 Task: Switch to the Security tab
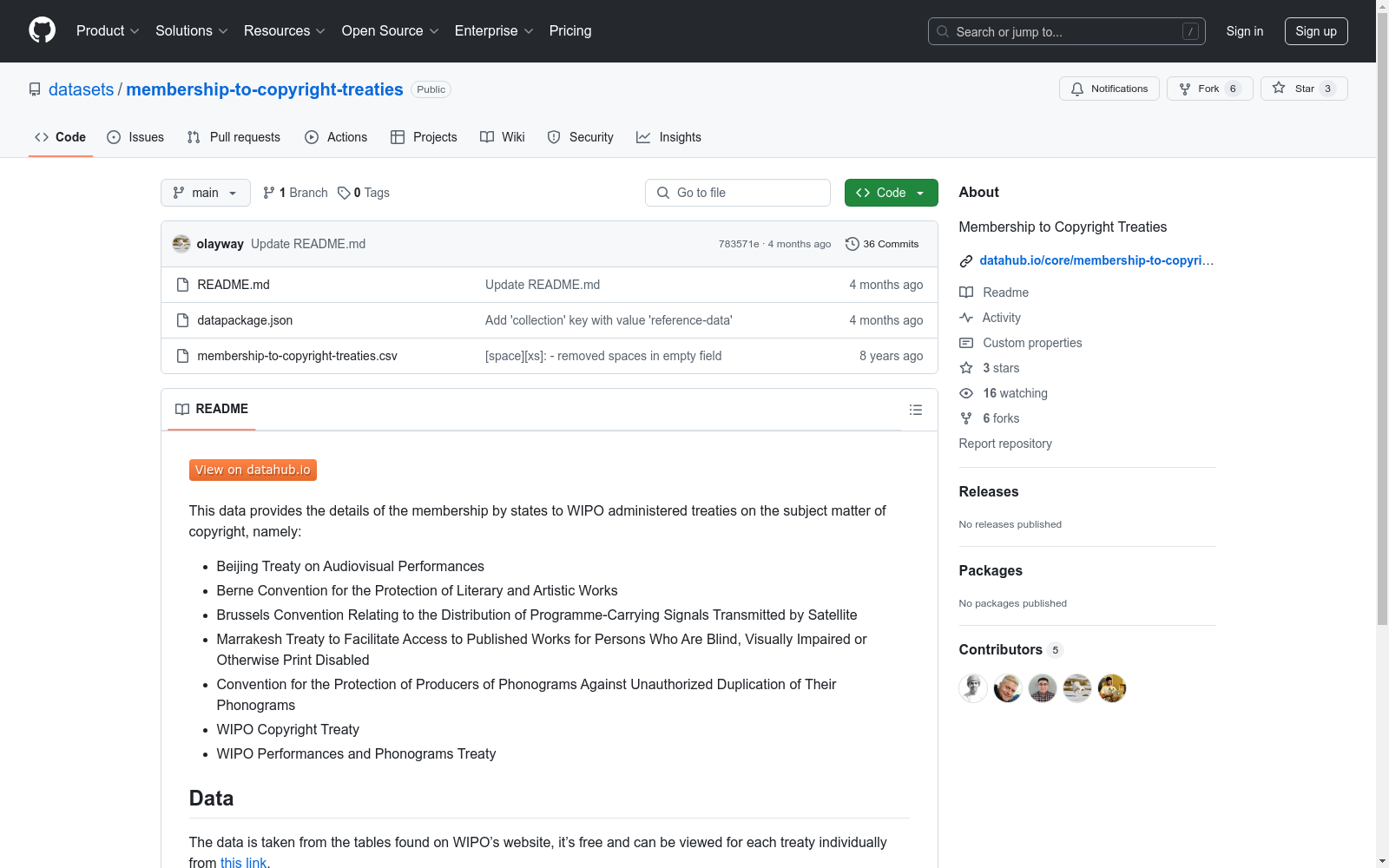(x=581, y=137)
